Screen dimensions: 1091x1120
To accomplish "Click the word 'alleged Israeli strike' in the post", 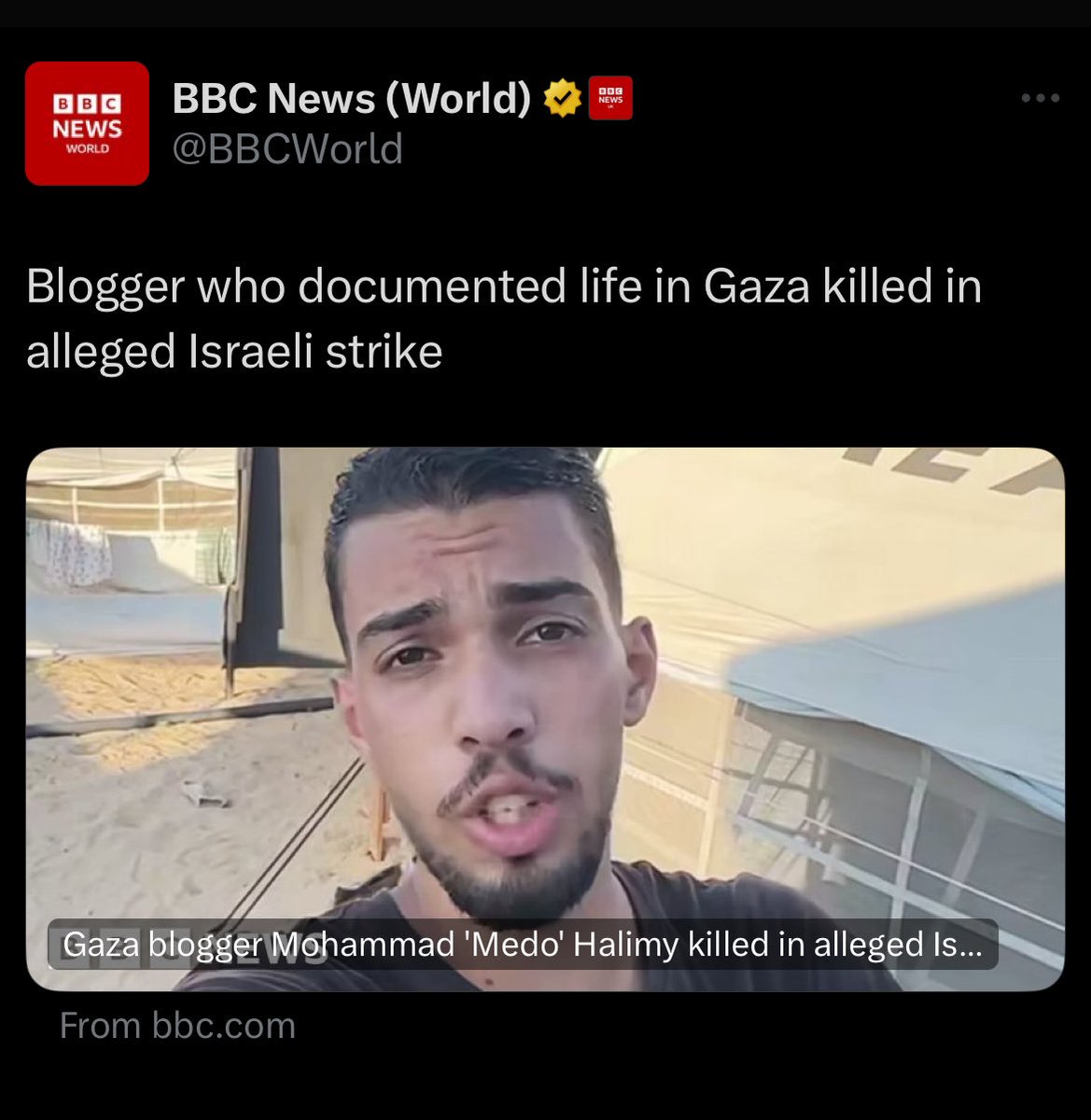I will click(234, 352).
